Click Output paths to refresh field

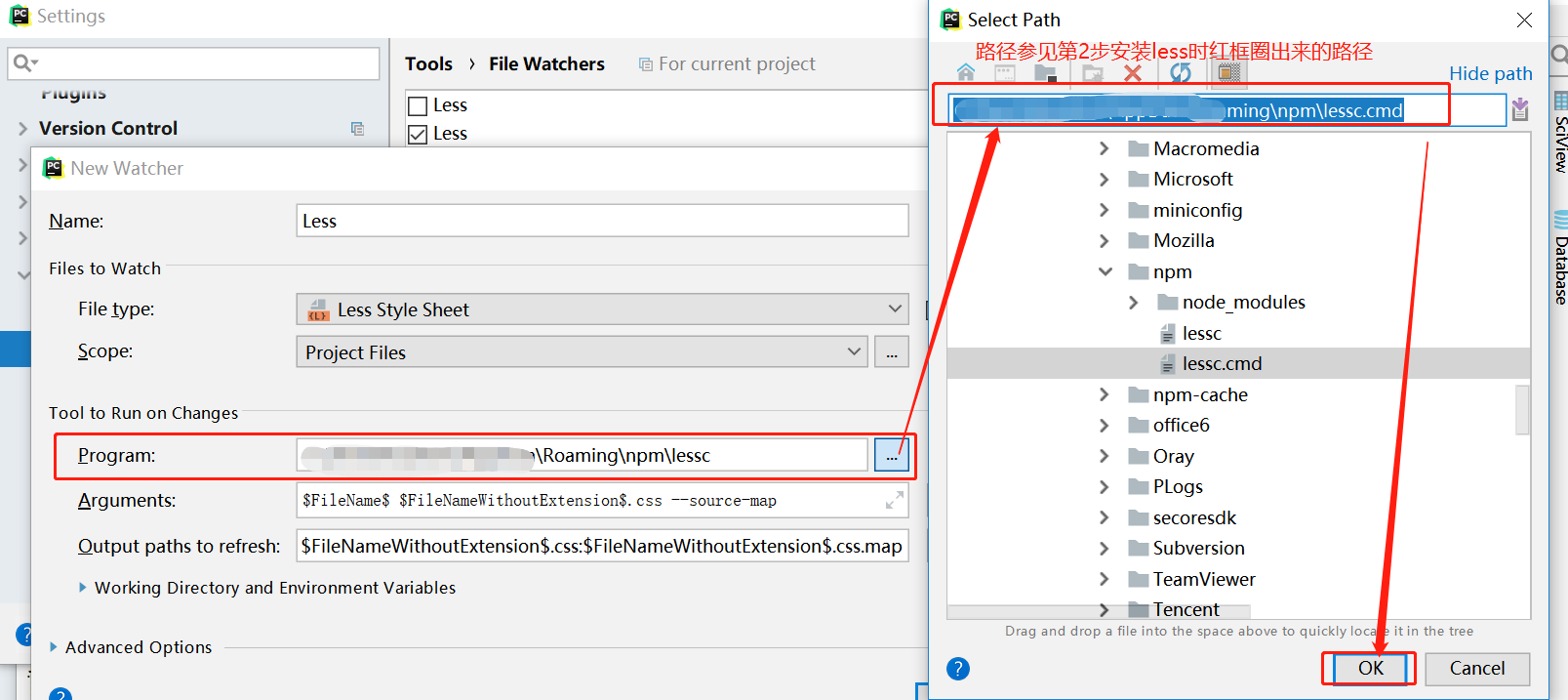602,546
